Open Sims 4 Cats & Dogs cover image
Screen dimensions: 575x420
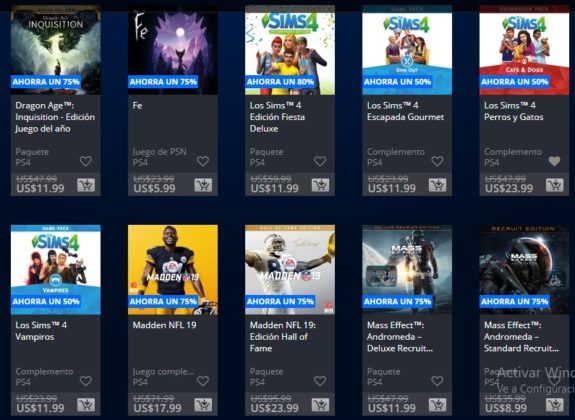pyautogui.click(x=524, y=50)
